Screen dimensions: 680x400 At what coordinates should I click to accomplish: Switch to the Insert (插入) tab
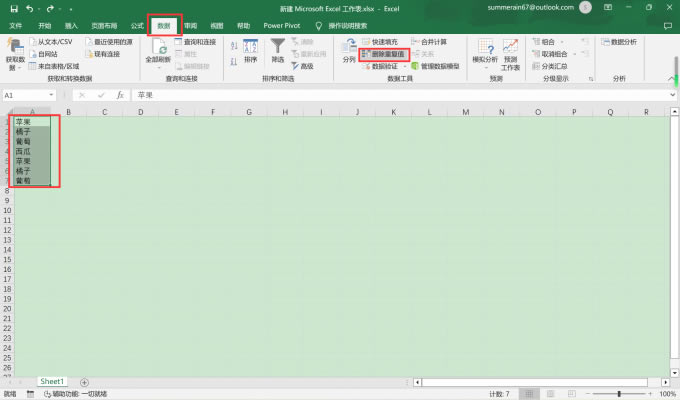click(71, 25)
